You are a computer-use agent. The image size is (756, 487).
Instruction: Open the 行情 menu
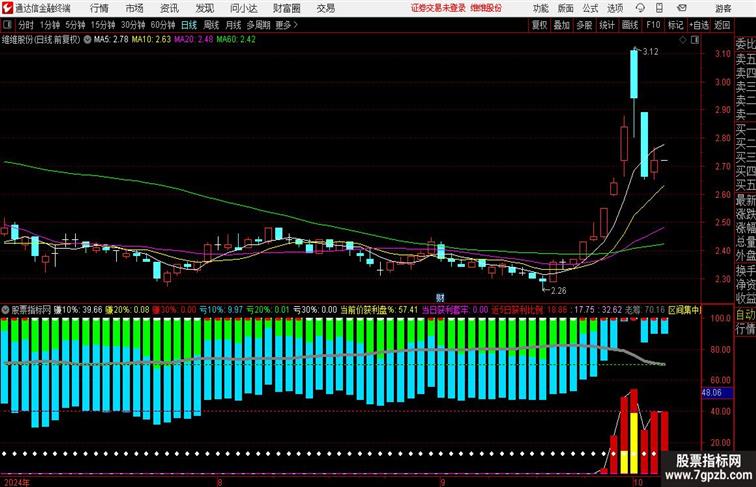click(99, 8)
